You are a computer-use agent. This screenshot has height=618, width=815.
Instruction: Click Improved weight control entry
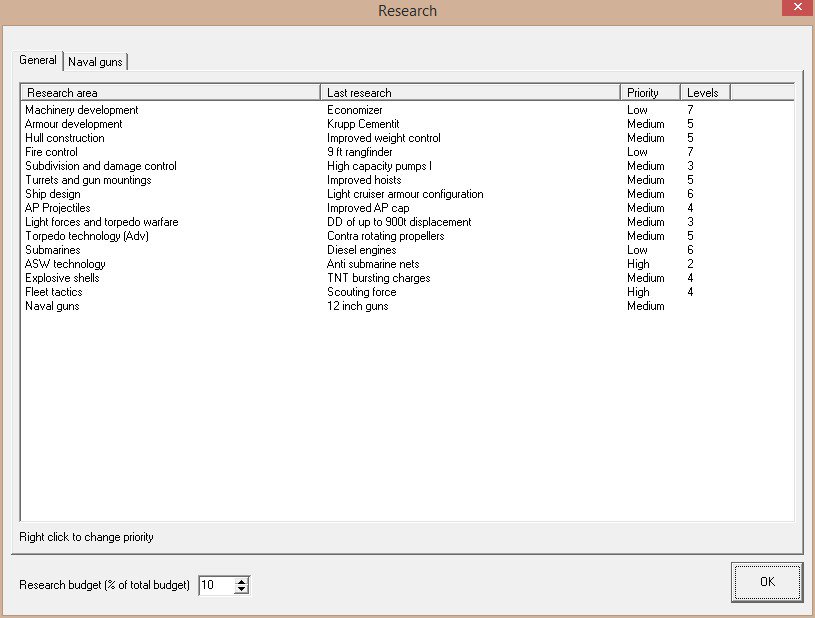click(x=384, y=138)
